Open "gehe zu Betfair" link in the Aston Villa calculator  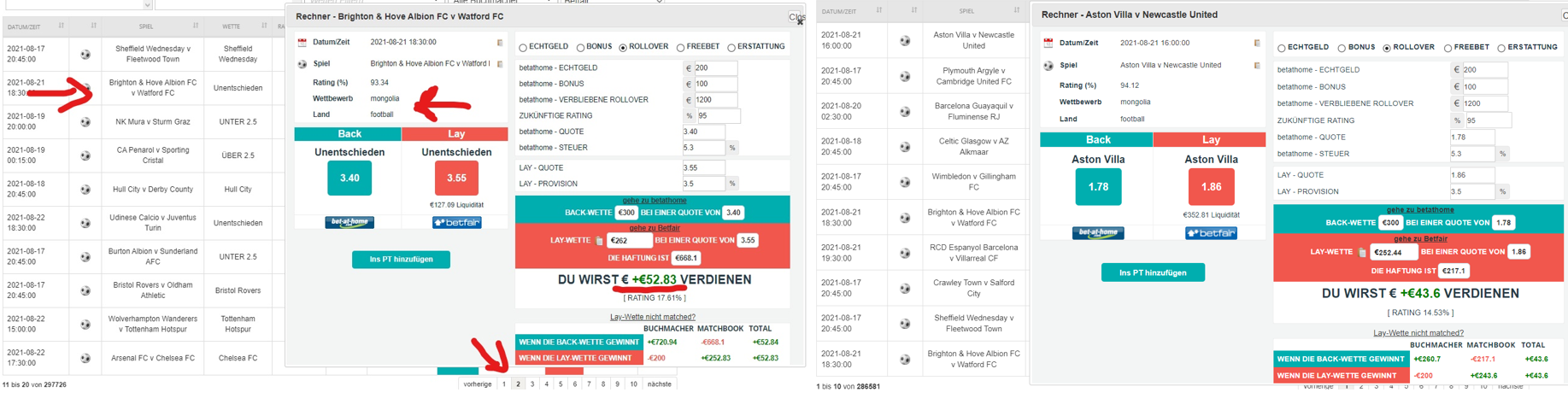point(1420,239)
